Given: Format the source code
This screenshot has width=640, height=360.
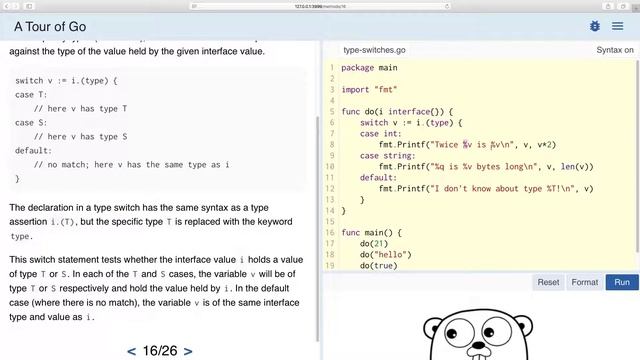Looking at the screenshot, I should tap(584, 282).
